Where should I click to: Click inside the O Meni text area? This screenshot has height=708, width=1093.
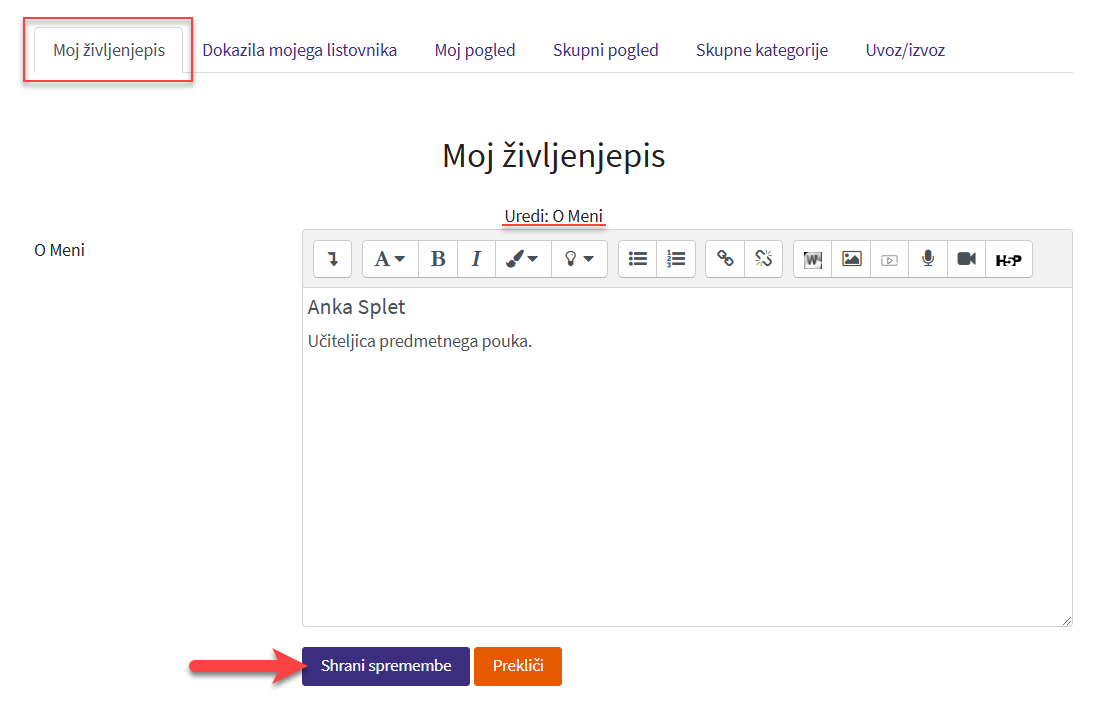click(686, 480)
